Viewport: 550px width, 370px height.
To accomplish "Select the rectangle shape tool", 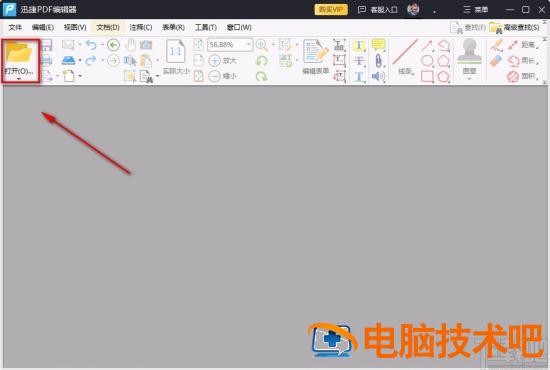I will pyautogui.click(x=427, y=76).
